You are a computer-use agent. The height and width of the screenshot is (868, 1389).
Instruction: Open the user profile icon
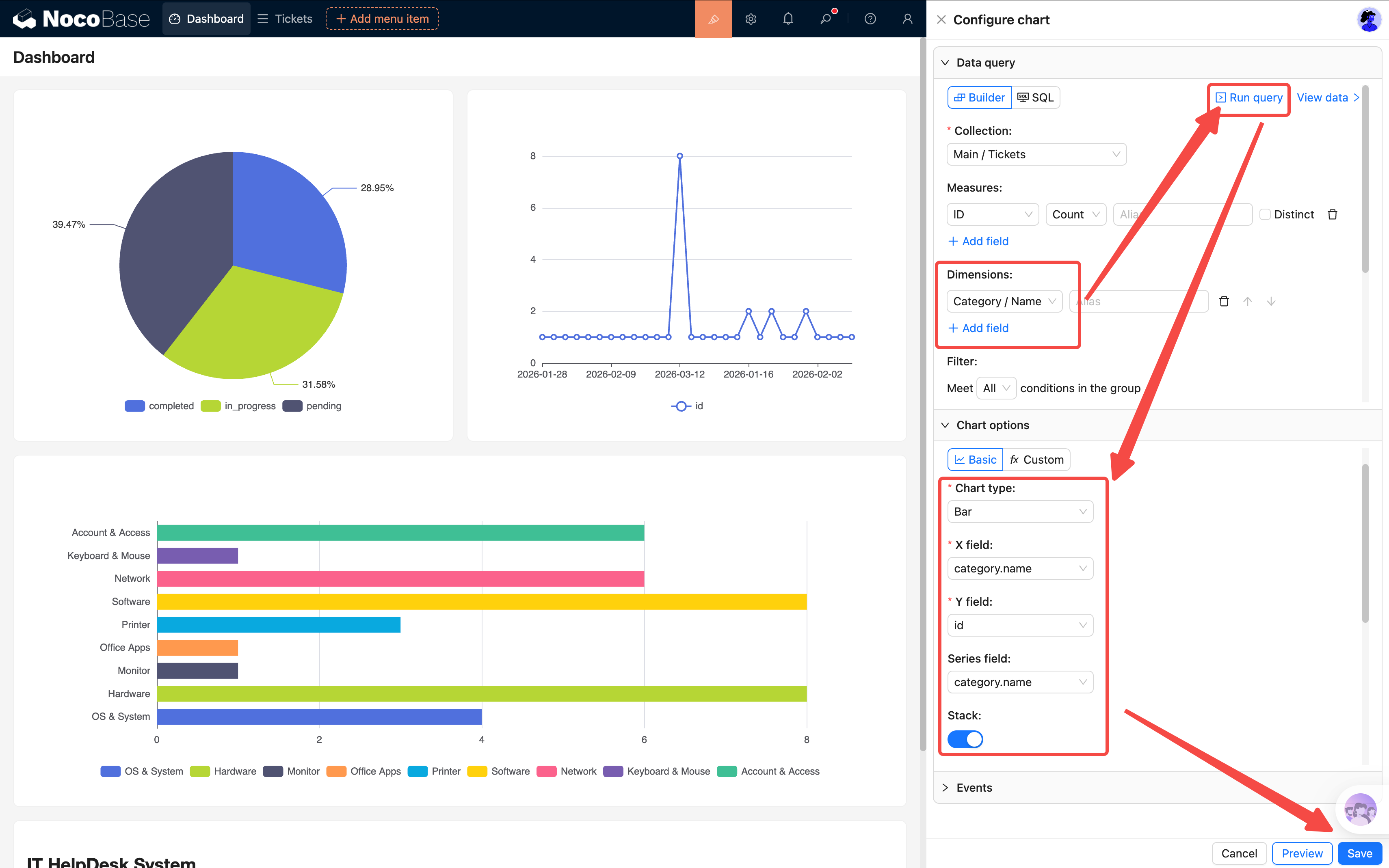pyautogui.click(x=907, y=19)
